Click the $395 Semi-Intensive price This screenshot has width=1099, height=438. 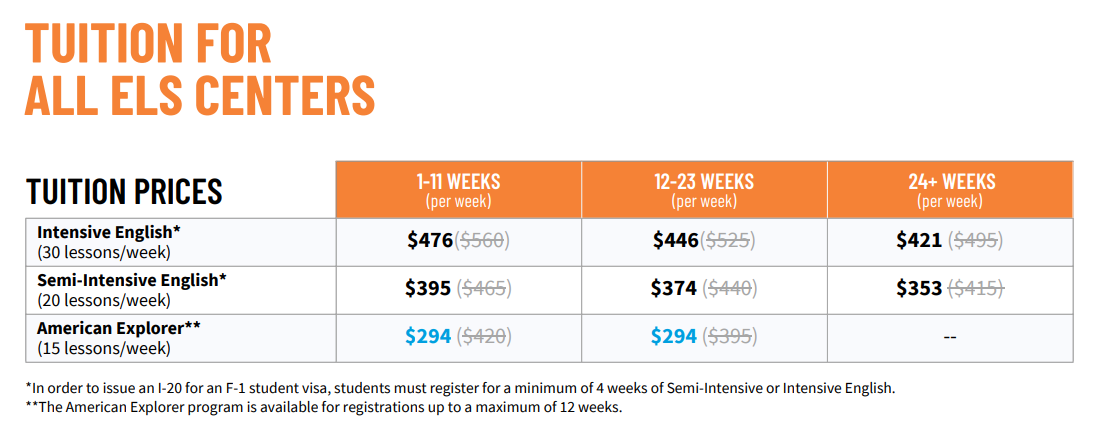[428, 288]
